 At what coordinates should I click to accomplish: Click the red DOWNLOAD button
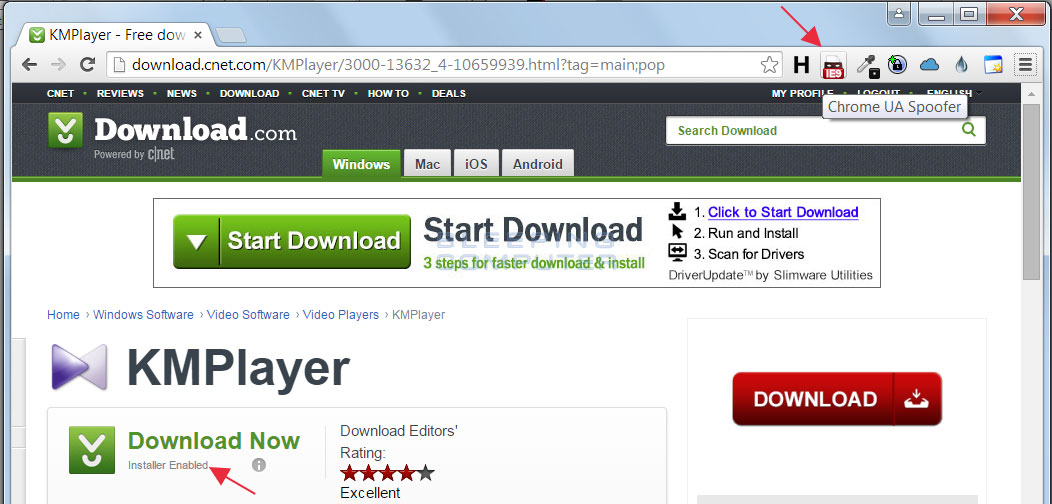(x=837, y=399)
